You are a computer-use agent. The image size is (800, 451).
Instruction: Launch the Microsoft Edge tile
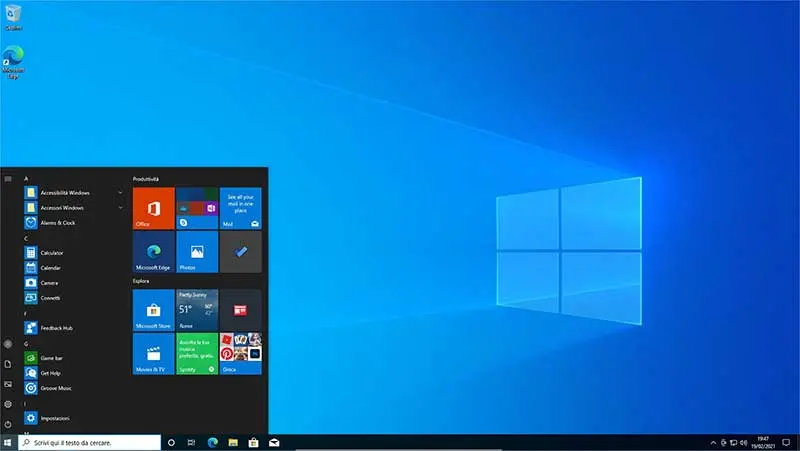point(154,252)
